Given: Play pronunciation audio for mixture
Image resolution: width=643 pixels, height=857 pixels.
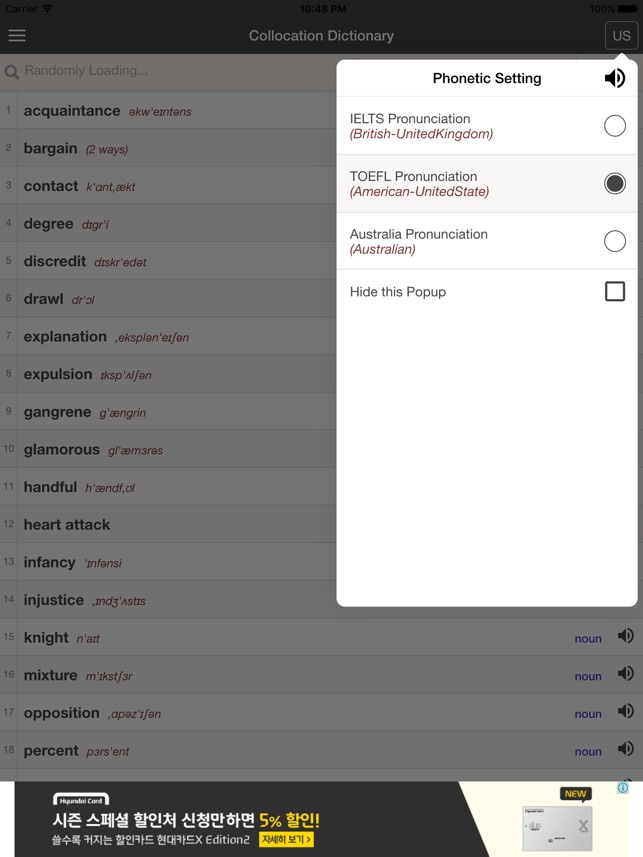Looking at the screenshot, I should tap(625, 674).
